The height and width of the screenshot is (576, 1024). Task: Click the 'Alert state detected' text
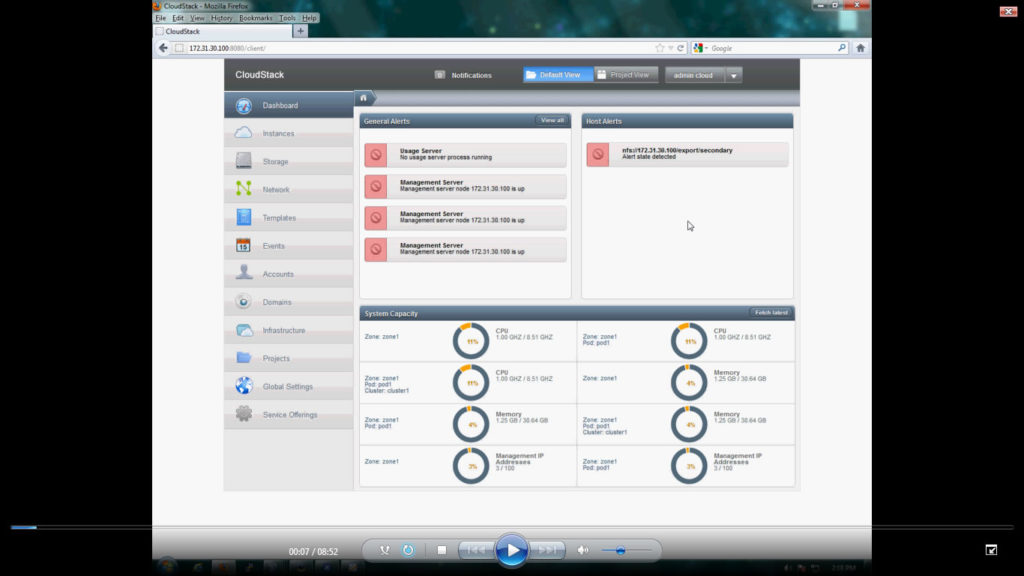[x=648, y=157]
